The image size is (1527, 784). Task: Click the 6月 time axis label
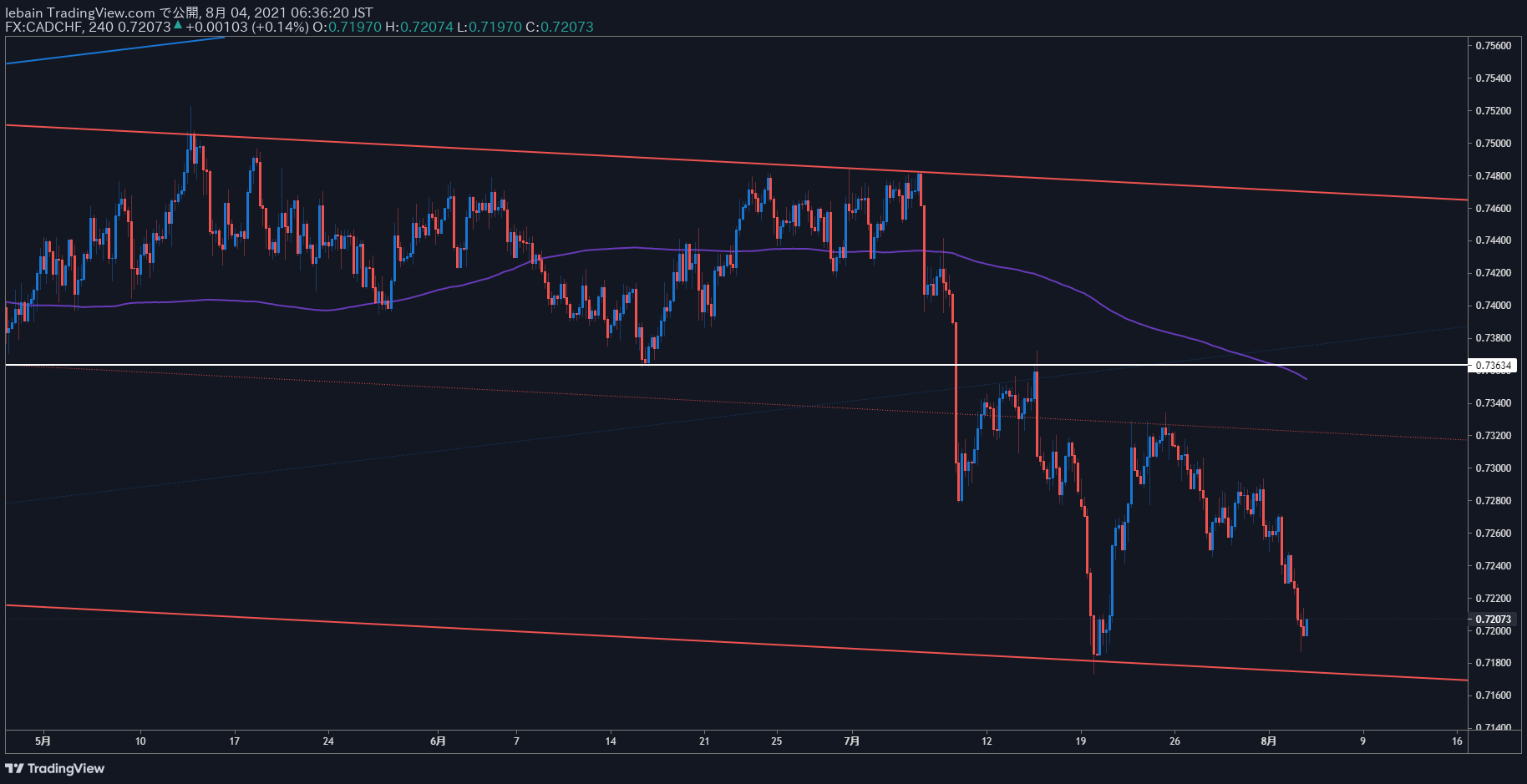click(x=438, y=741)
